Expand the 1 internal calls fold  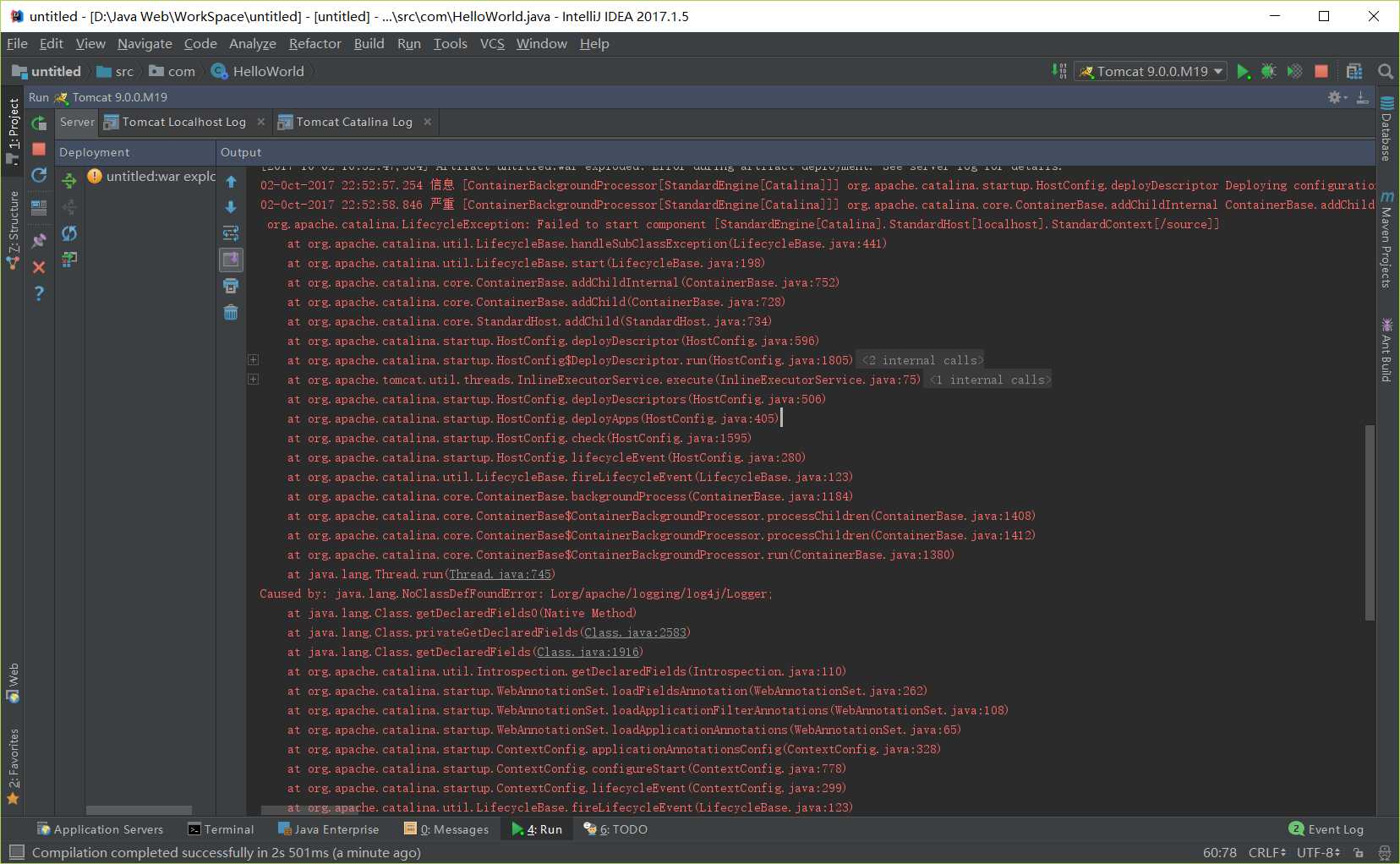click(x=988, y=380)
